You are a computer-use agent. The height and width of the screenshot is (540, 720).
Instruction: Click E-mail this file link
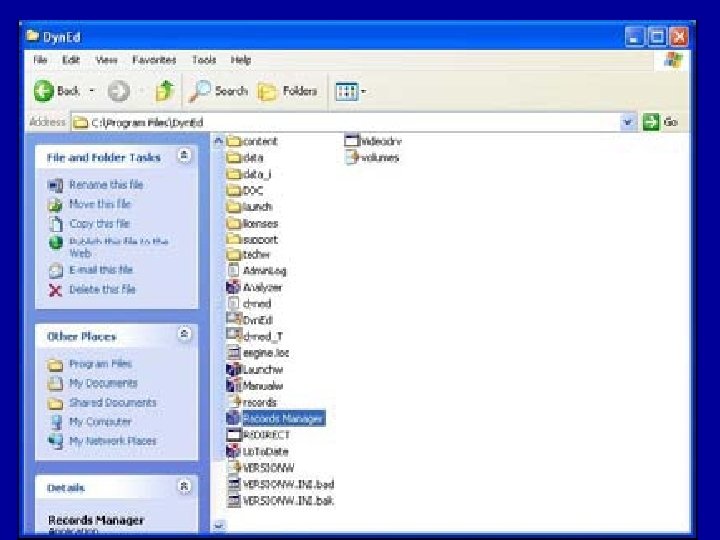pyautogui.click(x=101, y=270)
